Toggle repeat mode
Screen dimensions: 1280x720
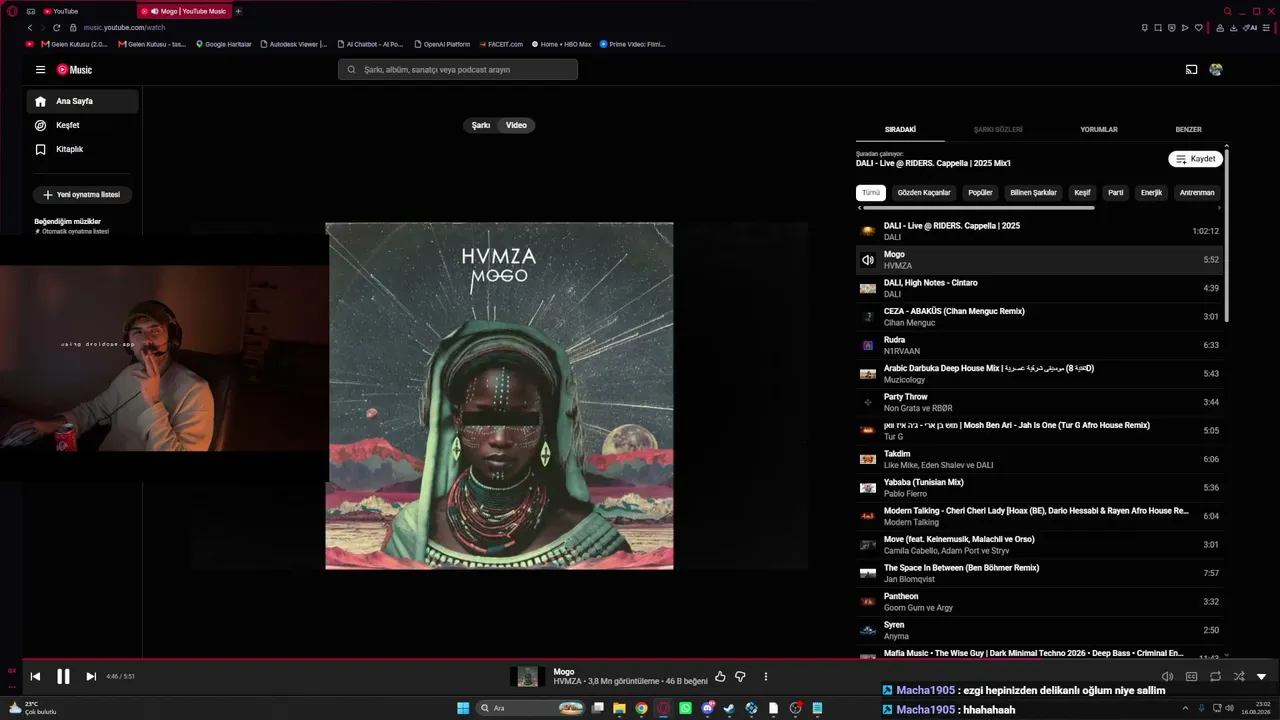click(x=1215, y=677)
